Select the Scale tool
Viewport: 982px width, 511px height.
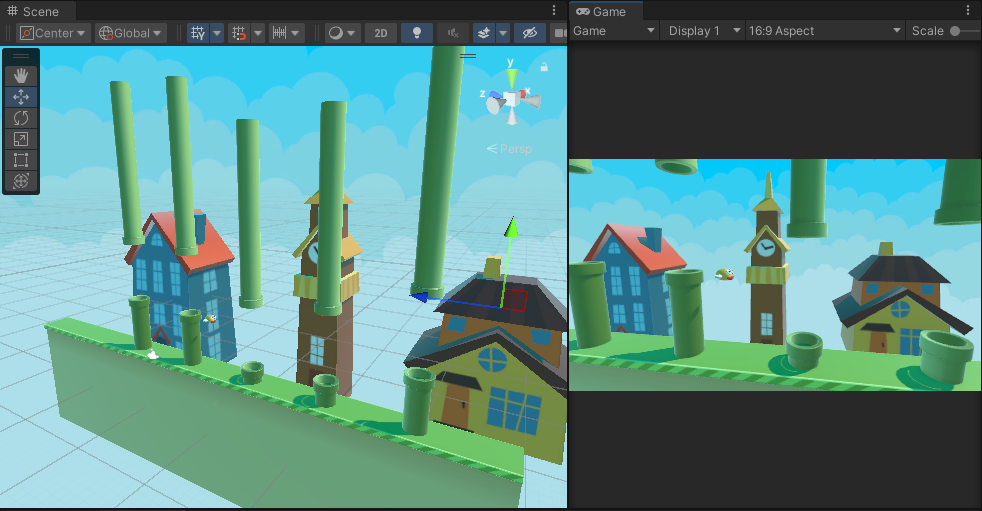[x=21, y=139]
